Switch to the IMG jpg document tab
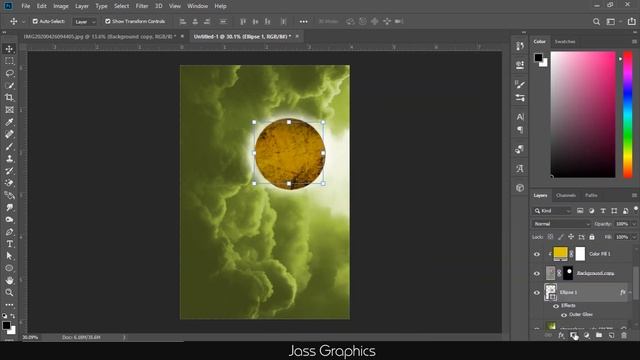This screenshot has height=360, width=640. pos(99,36)
